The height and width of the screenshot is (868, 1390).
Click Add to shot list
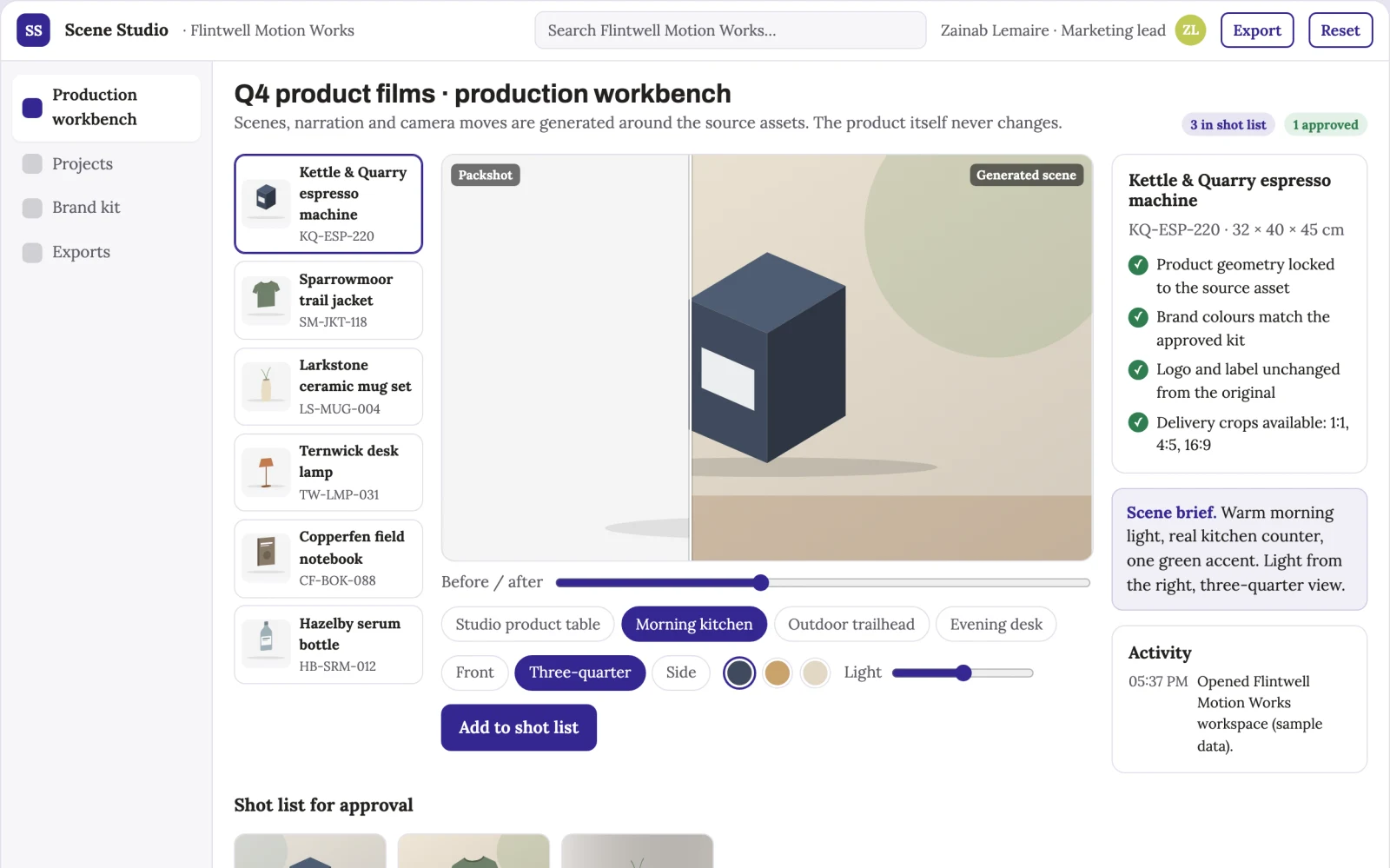[x=519, y=727]
